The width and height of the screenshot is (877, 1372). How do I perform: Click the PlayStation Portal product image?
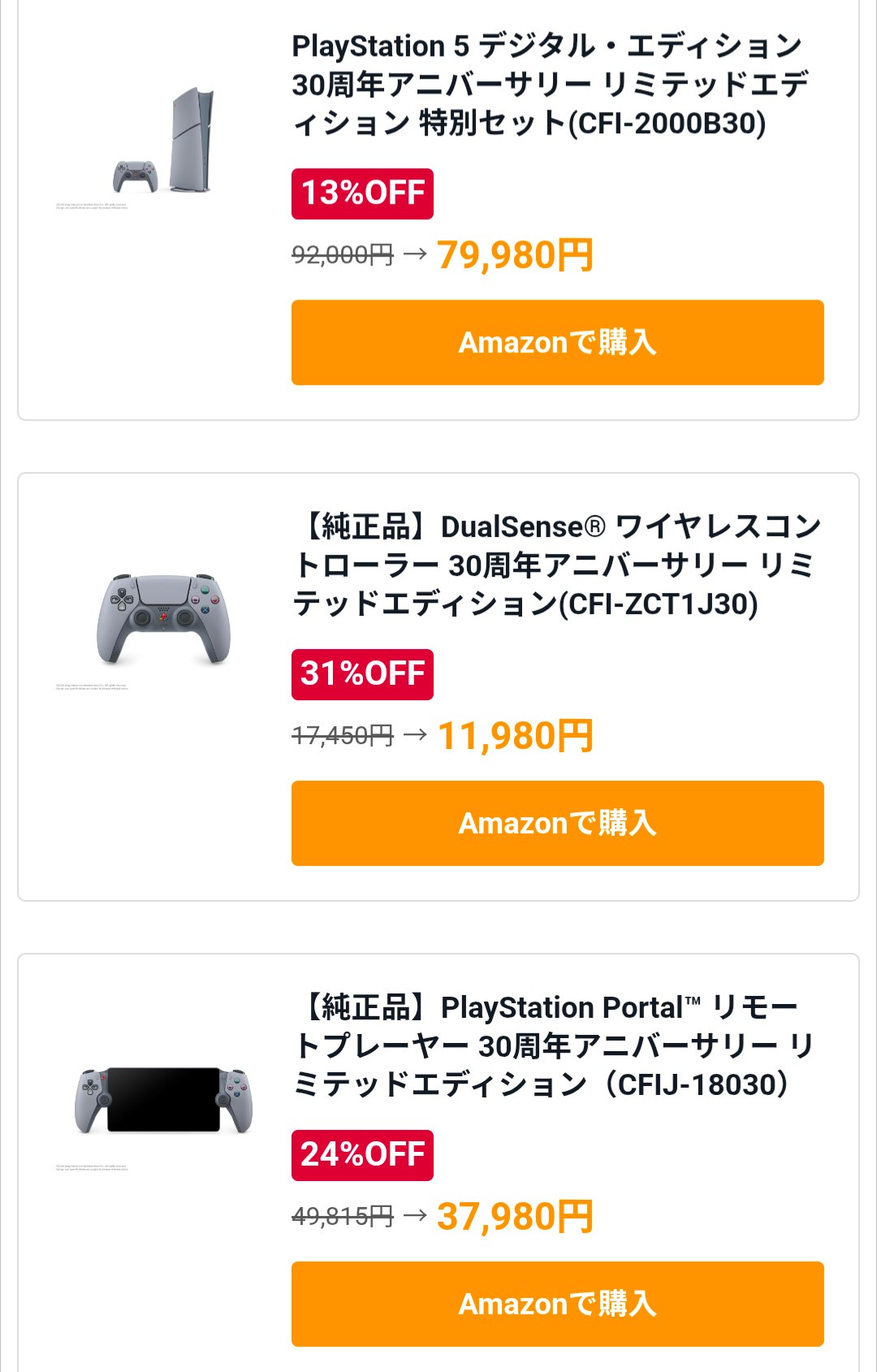163,1100
